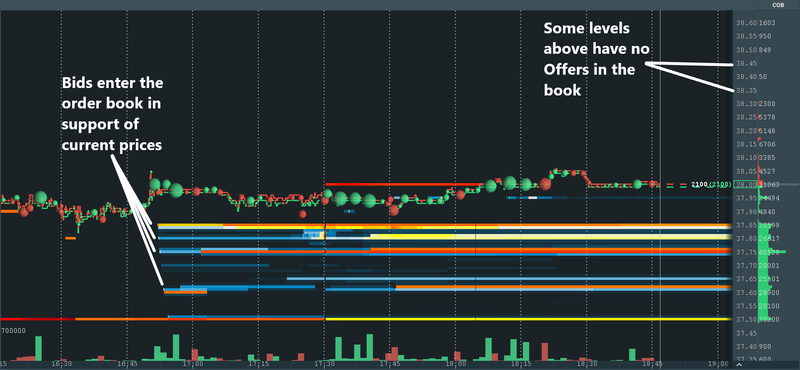Select the 37.85 price level label

pos(746,226)
